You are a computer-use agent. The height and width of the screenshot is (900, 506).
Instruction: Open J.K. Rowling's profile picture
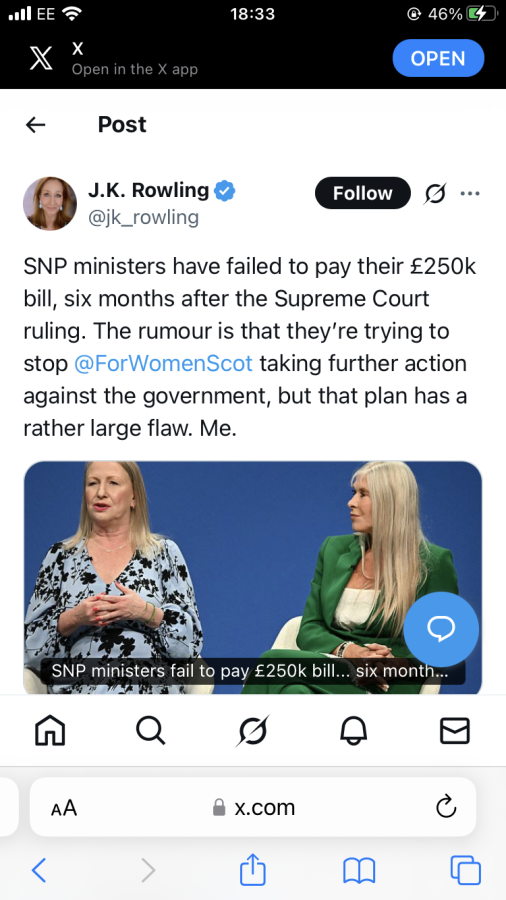[50, 203]
